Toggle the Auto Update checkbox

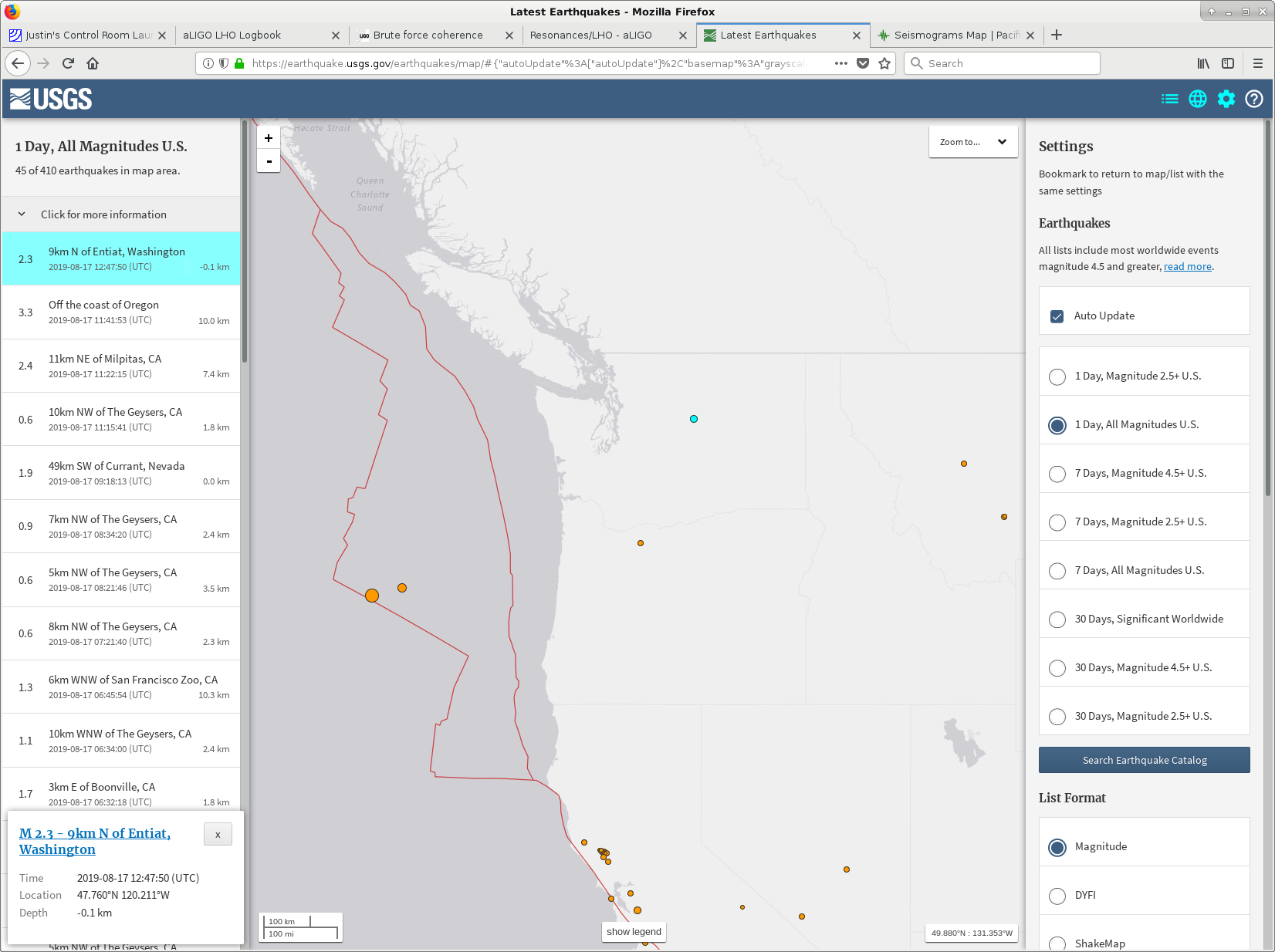[1057, 316]
